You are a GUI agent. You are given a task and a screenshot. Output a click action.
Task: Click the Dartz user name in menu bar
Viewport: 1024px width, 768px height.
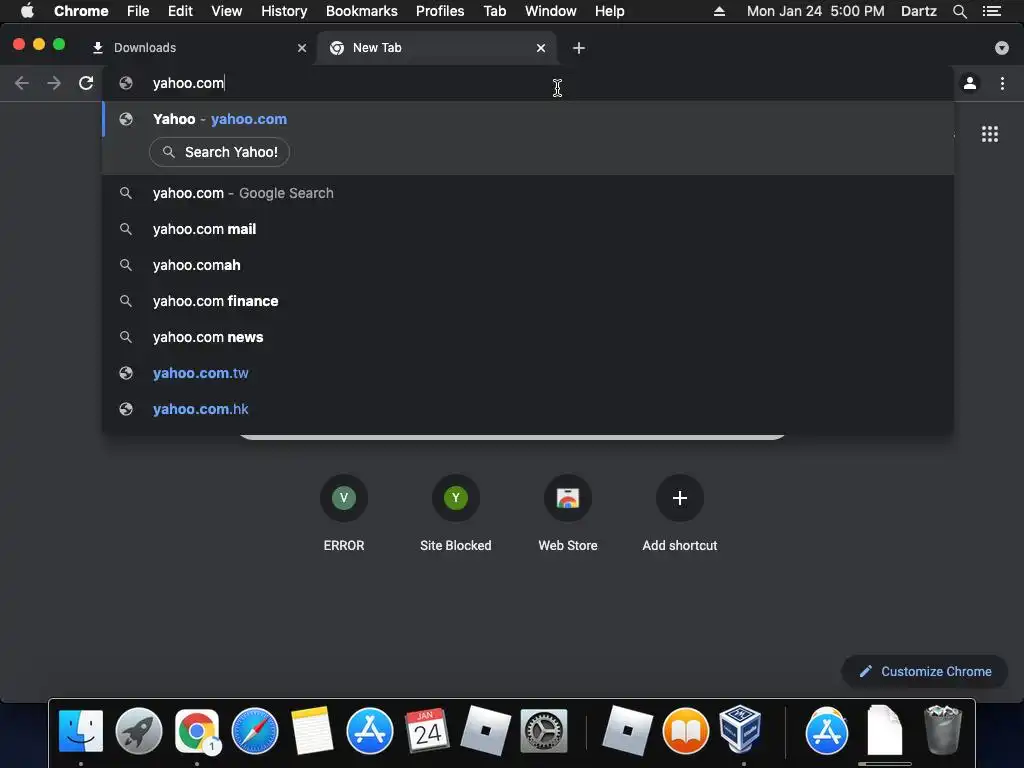tap(919, 11)
